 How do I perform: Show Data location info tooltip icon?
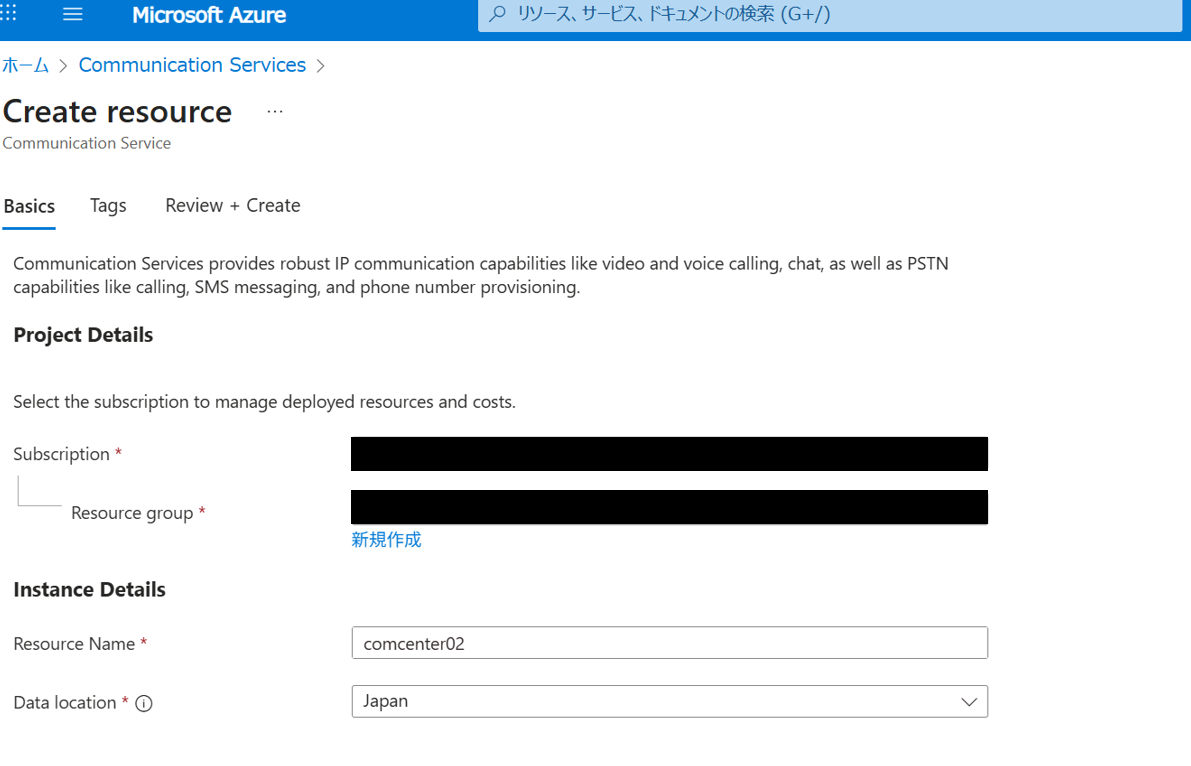point(144,704)
